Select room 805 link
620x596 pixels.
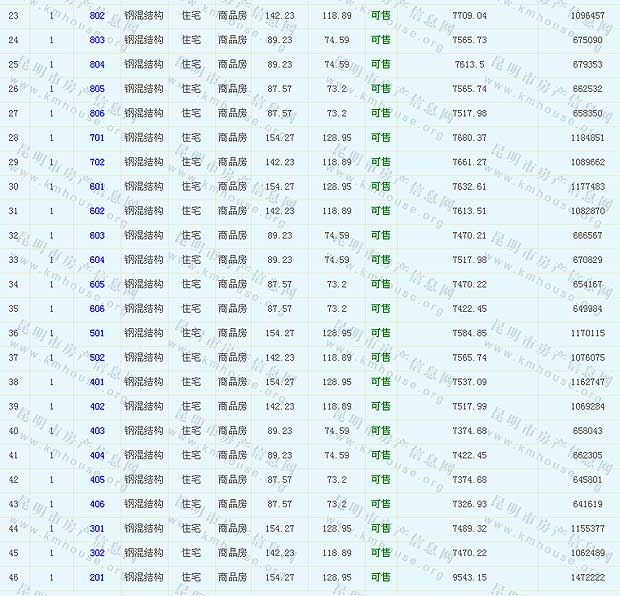pos(97,89)
